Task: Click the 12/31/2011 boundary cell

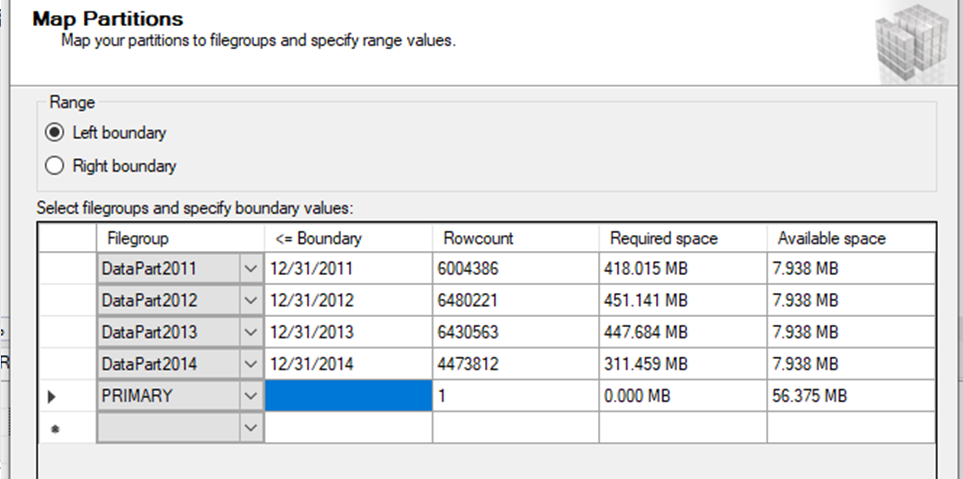Action: (348, 268)
